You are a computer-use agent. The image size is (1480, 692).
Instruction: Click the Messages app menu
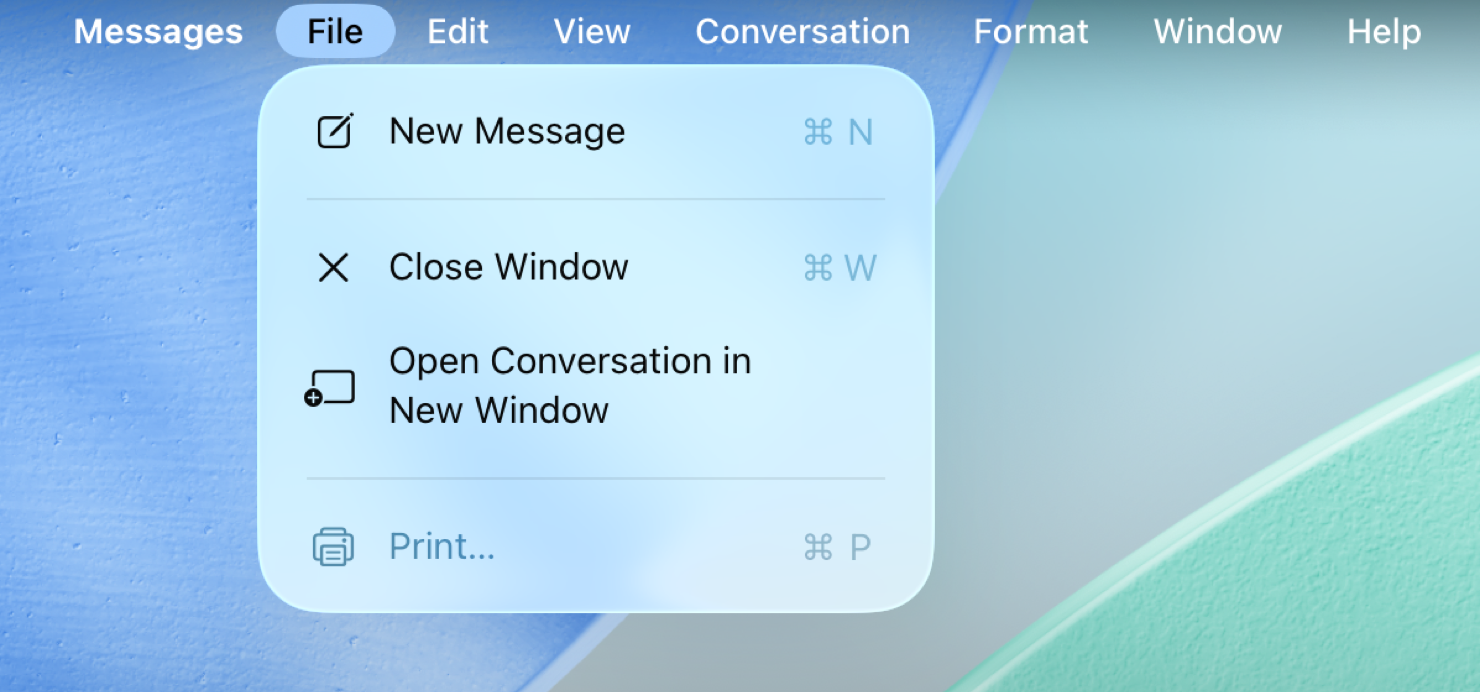click(158, 31)
